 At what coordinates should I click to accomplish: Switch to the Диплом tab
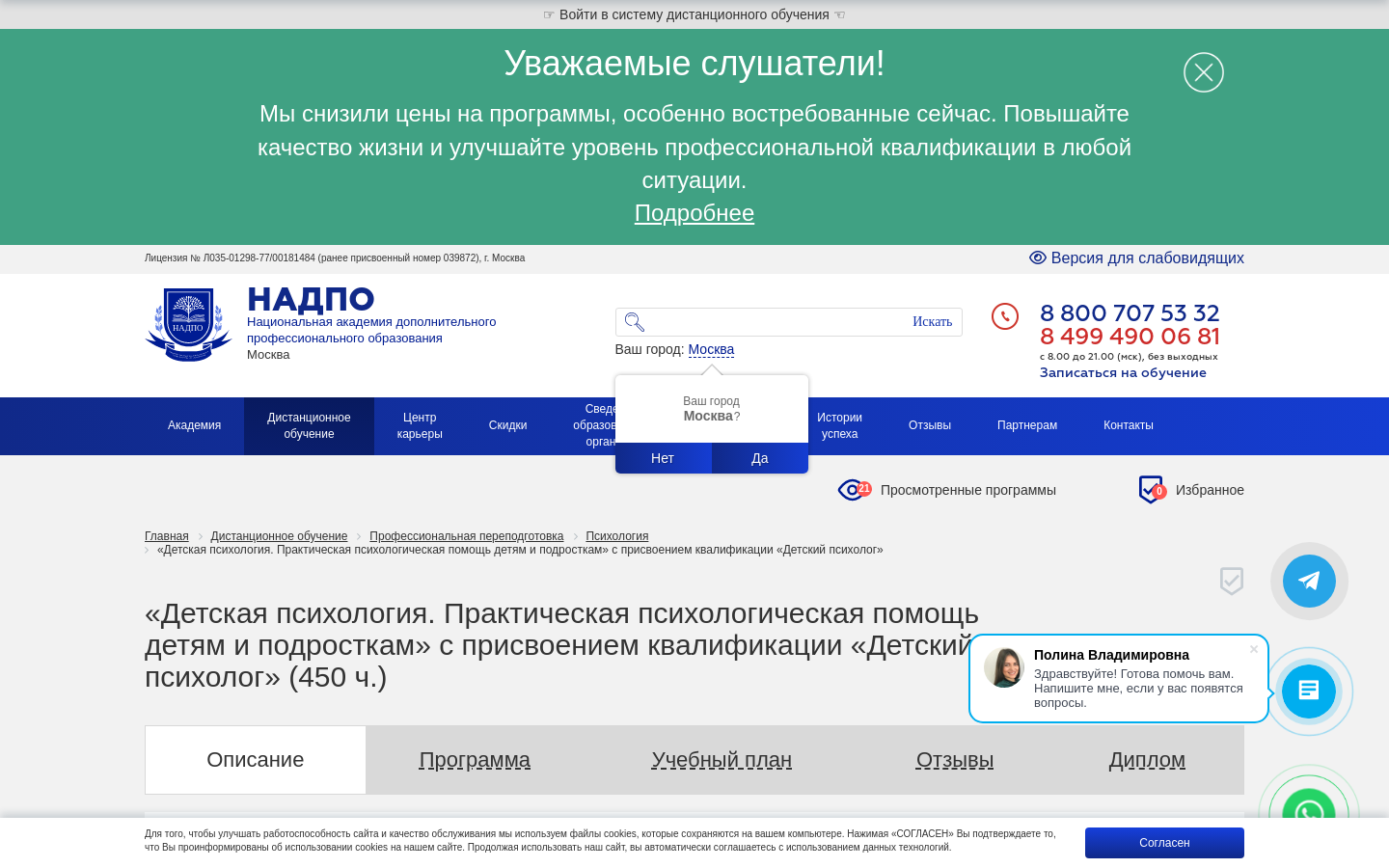(1147, 760)
